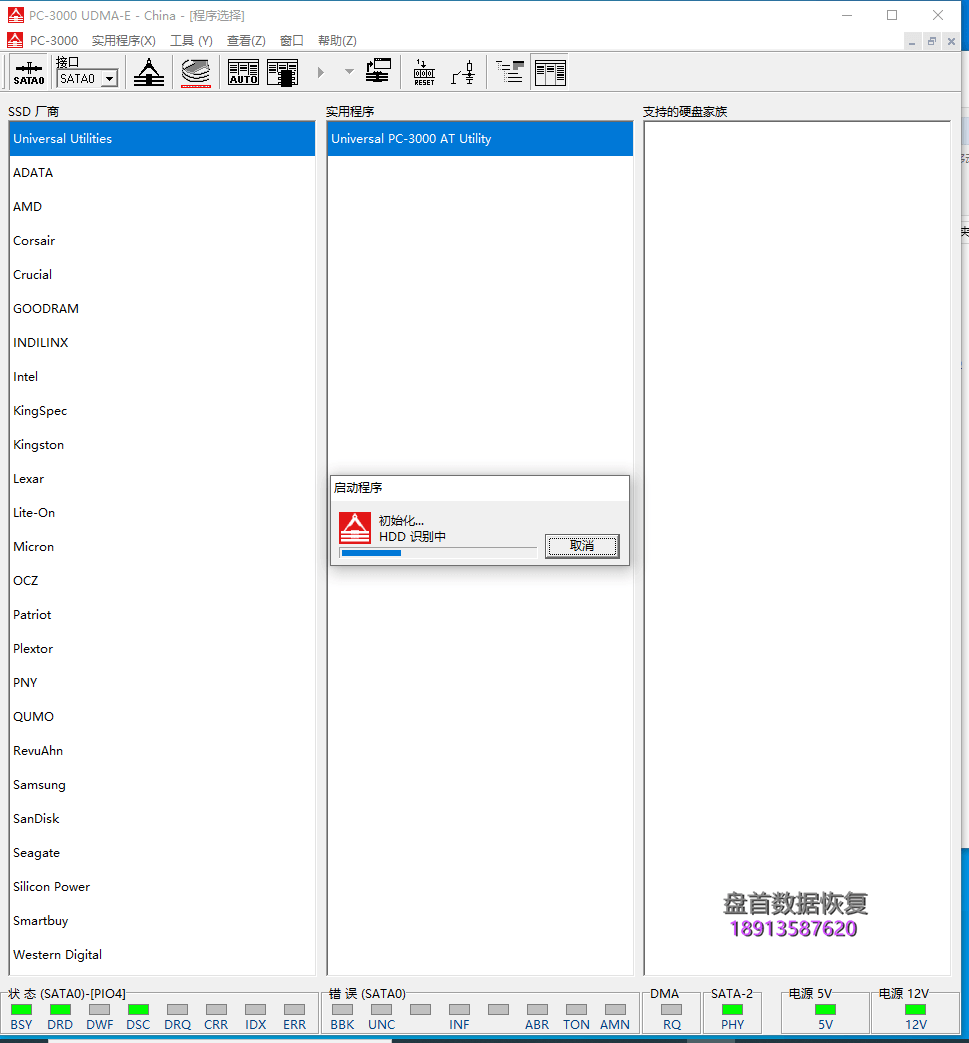Open the 查看(Z) menu
969x1043 pixels.
[x=246, y=41]
